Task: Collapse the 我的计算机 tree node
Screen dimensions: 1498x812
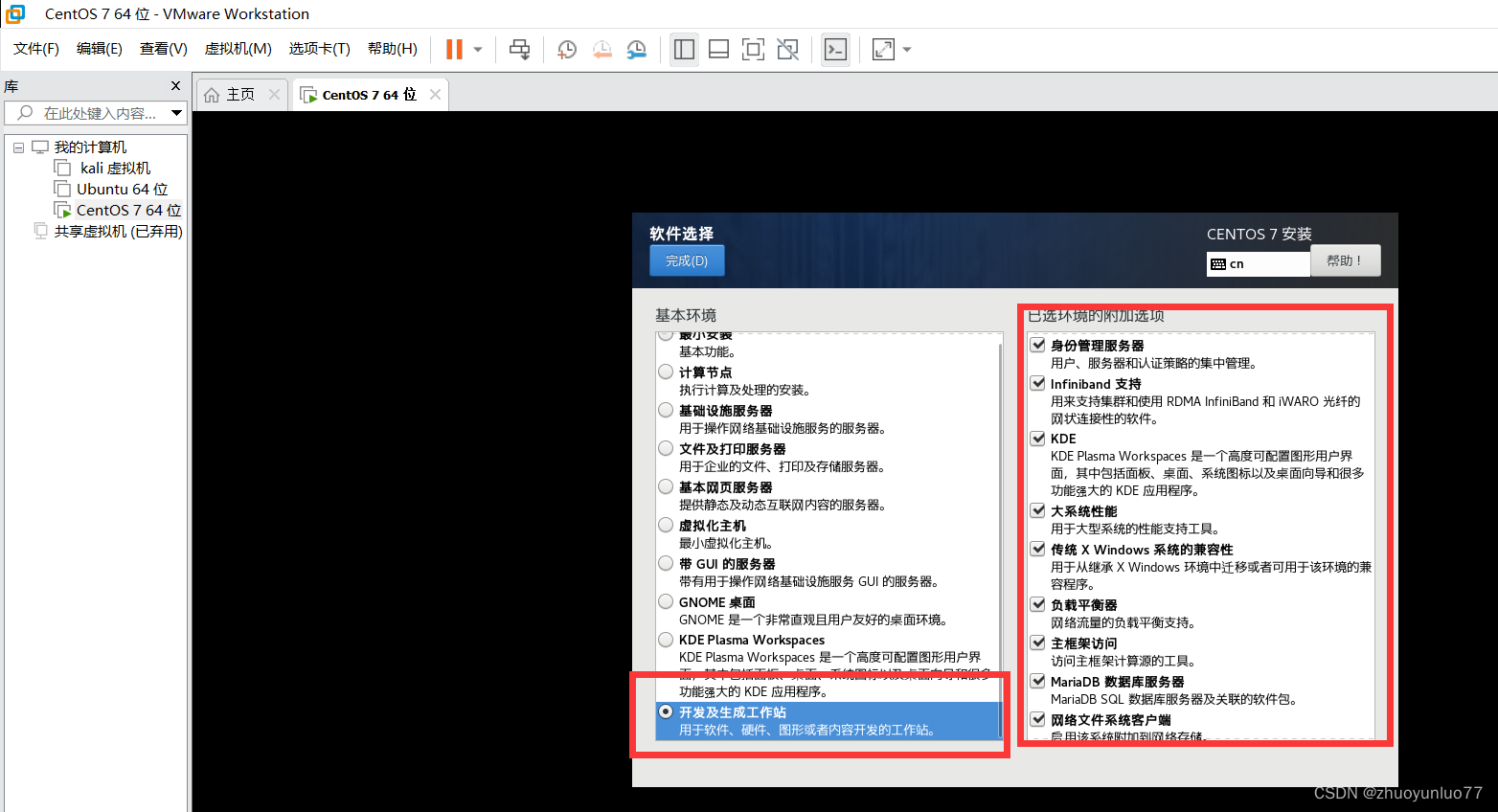Action: 18,147
